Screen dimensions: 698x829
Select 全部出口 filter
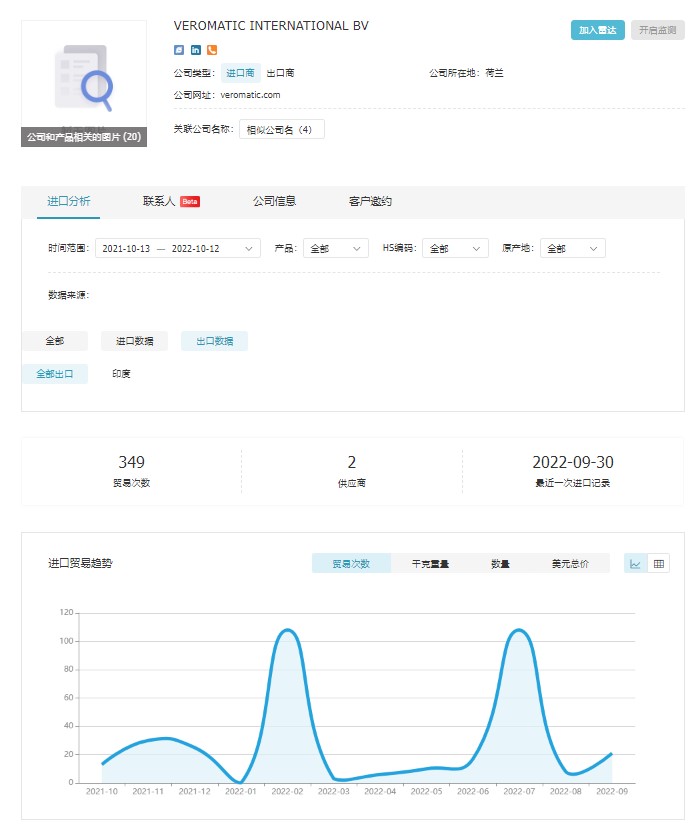[54, 374]
